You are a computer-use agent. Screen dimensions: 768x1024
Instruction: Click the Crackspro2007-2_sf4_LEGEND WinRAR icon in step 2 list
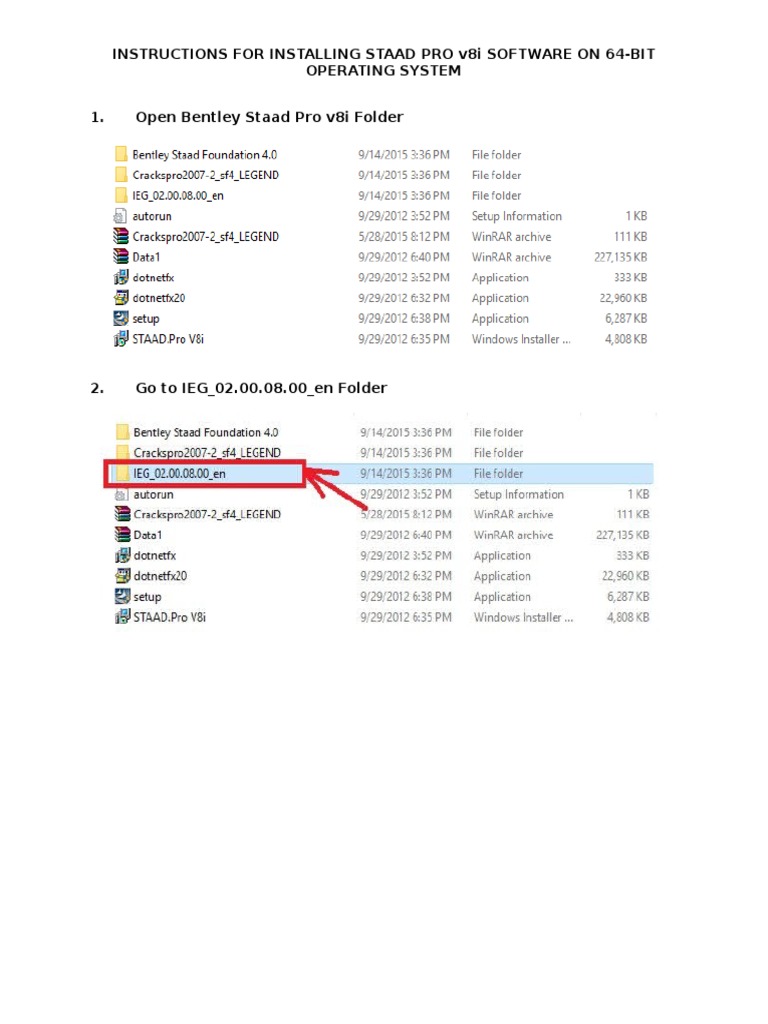click(x=122, y=514)
